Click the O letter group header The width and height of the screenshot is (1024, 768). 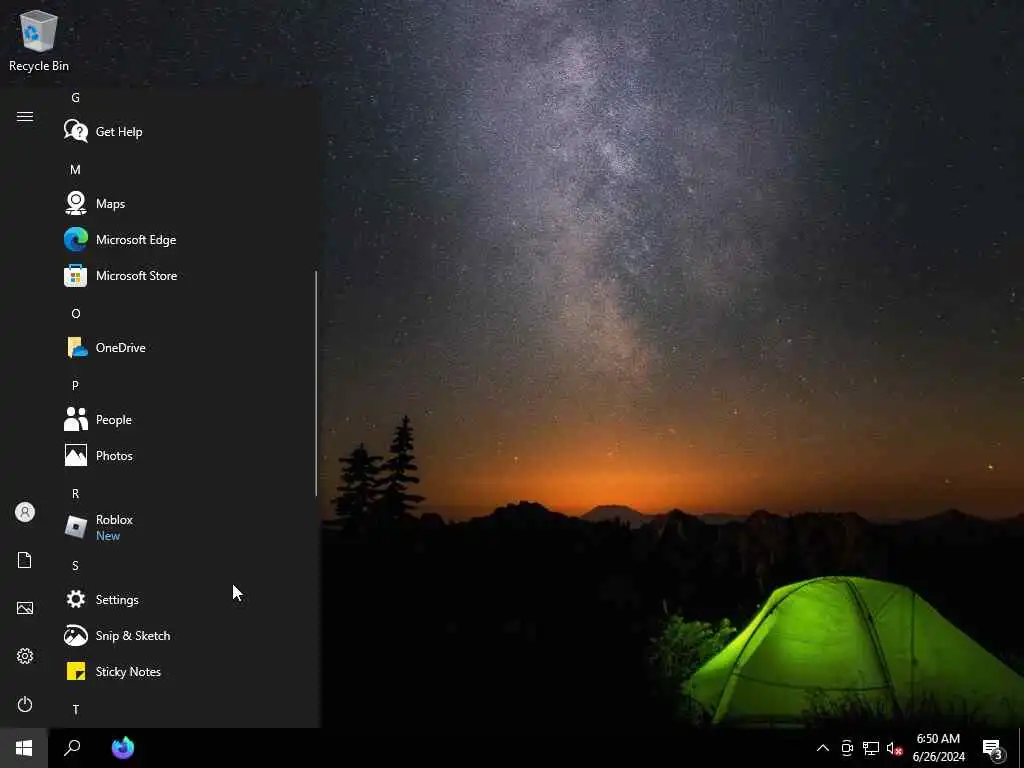(x=75, y=313)
